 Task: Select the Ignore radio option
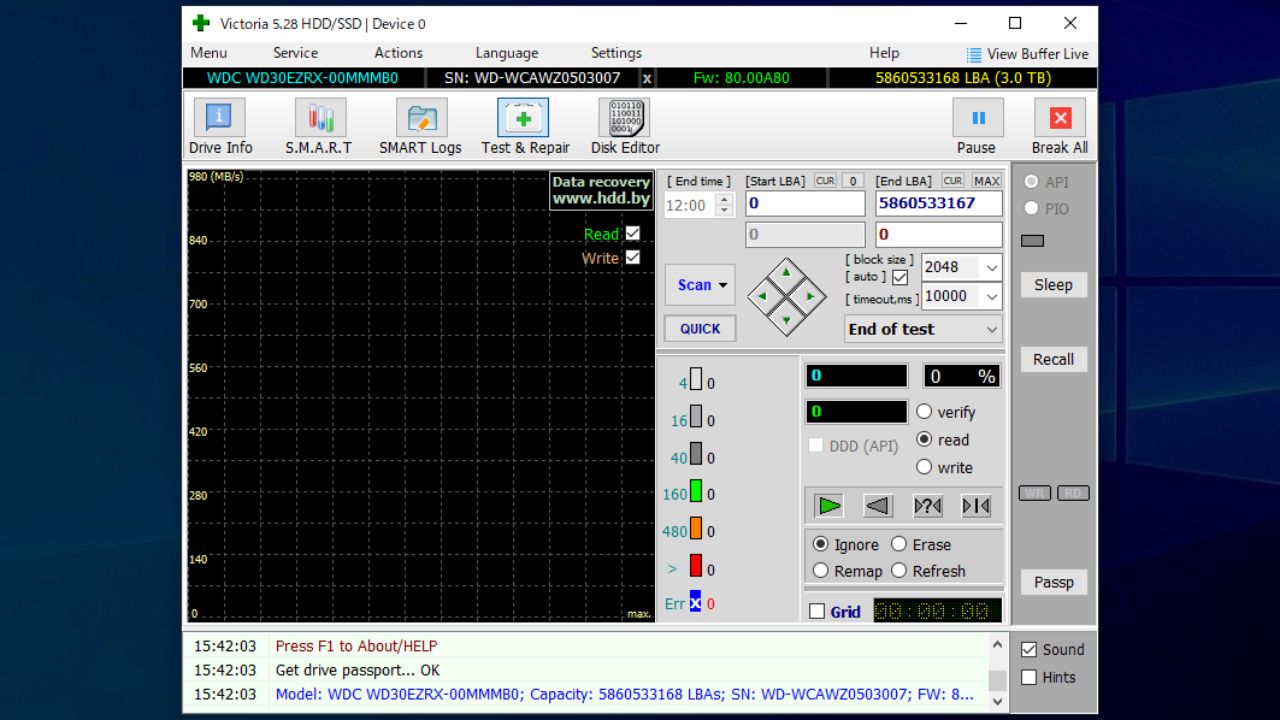(821, 544)
